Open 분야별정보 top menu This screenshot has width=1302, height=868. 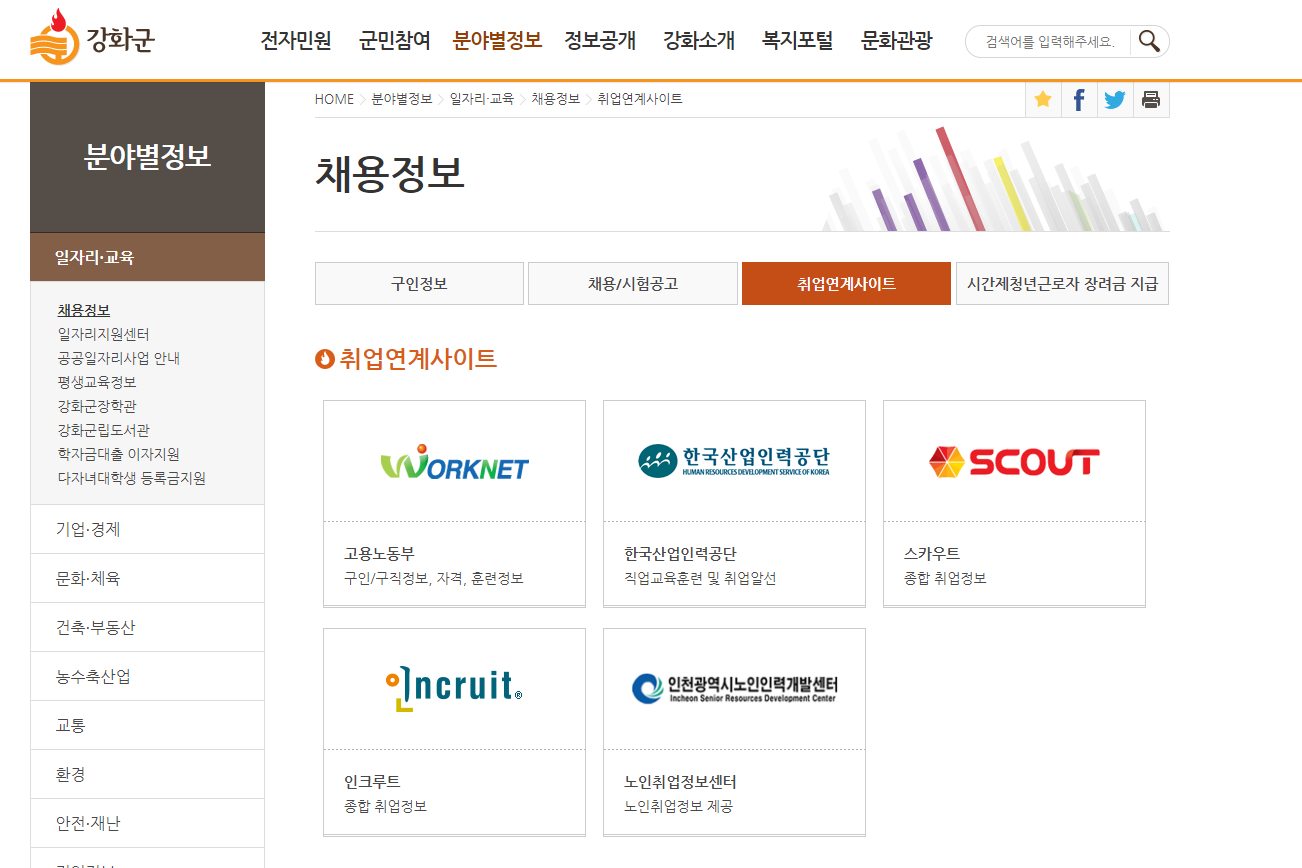pos(497,41)
